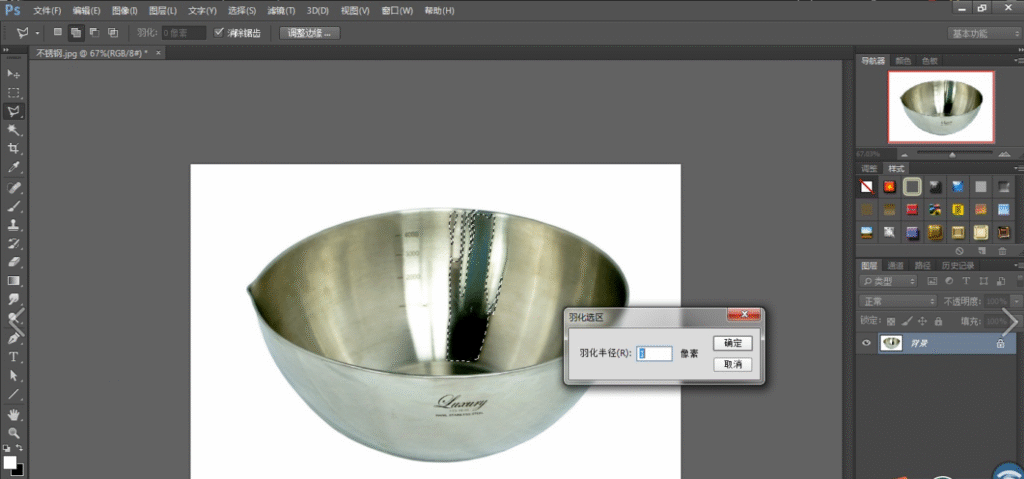Open the Layers panel flyout menu
1024x479 pixels.
click(1017, 265)
